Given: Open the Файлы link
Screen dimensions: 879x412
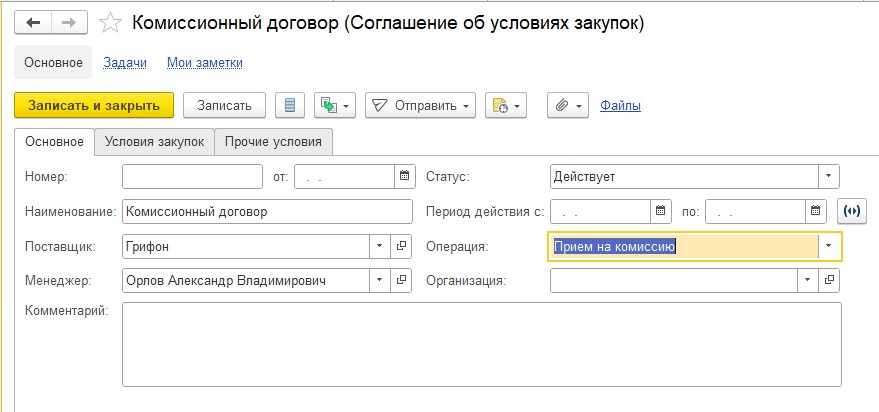Looking at the screenshot, I should coord(620,105).
